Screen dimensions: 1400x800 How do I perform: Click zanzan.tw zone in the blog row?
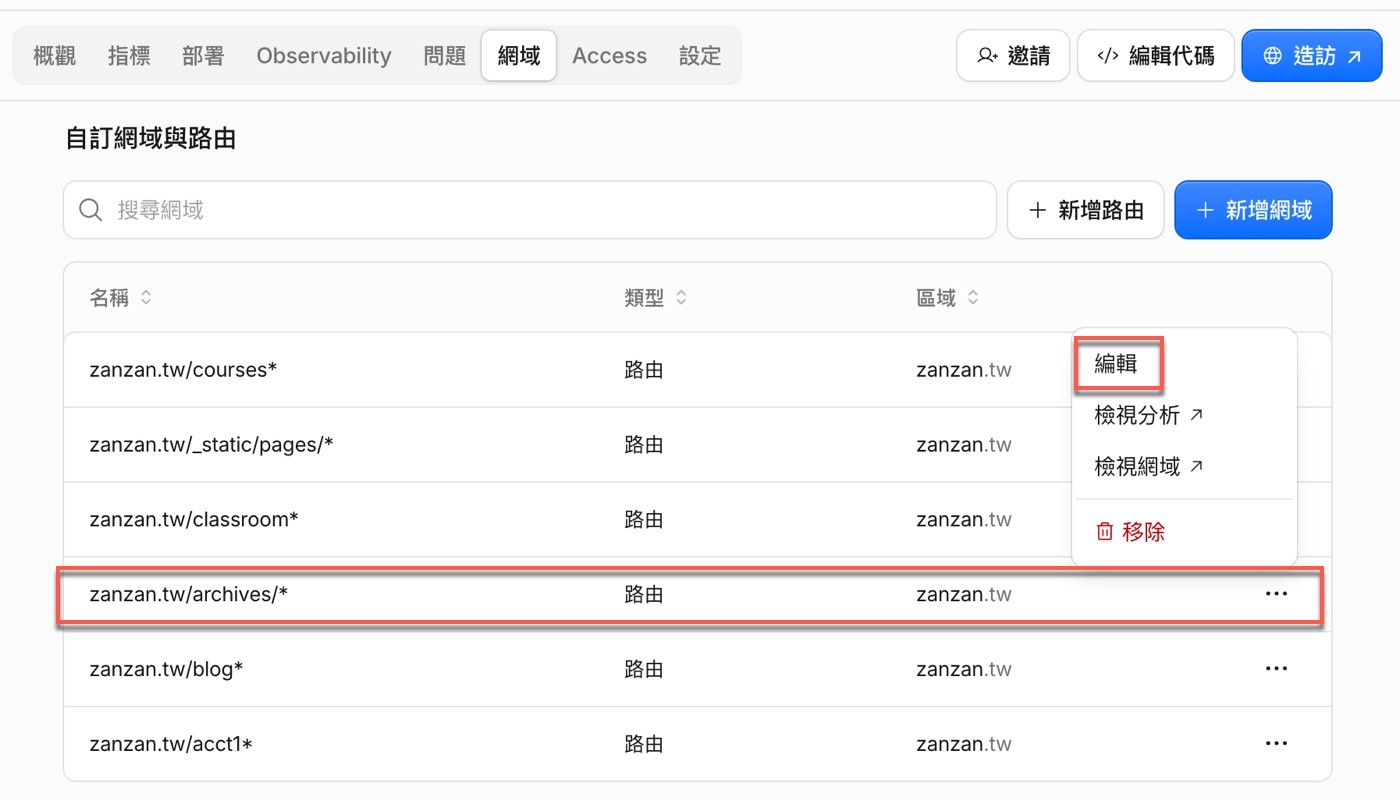click(x=964, y=669)
